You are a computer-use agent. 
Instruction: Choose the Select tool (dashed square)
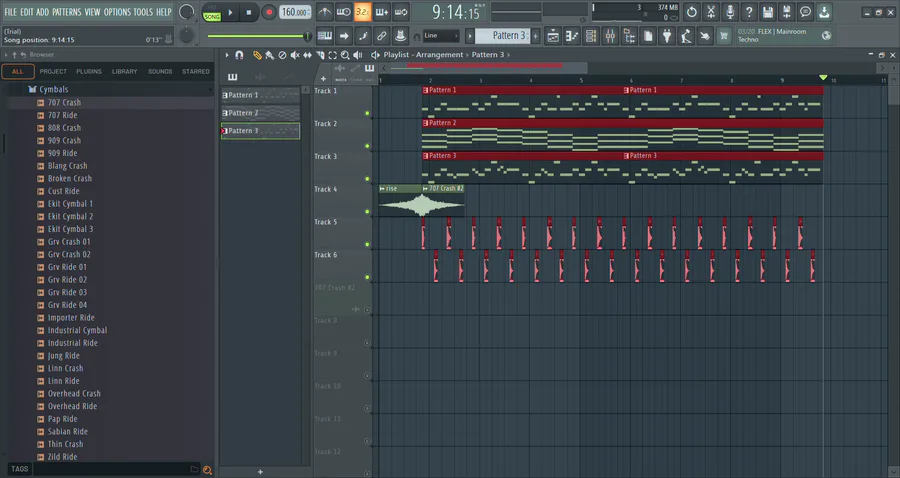(332, 55)
